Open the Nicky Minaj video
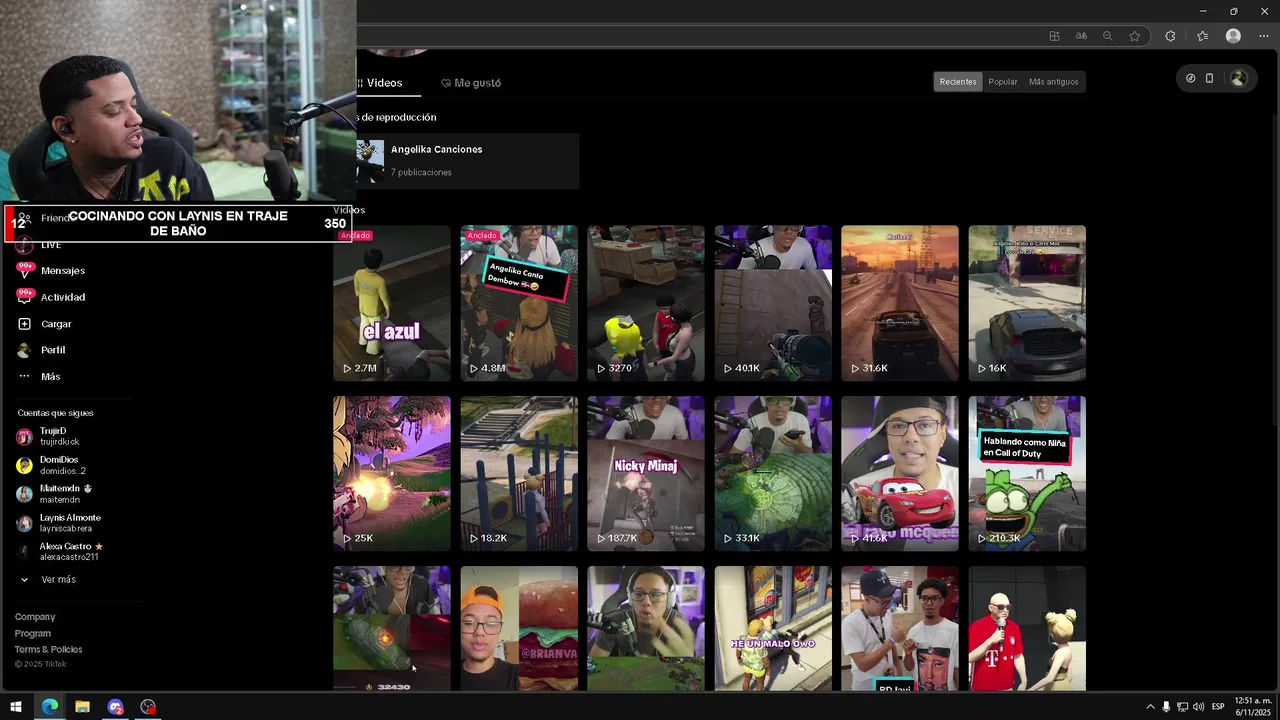Image resolution: width=1280 pixels, height=720 pixels. tap(646, 473)
